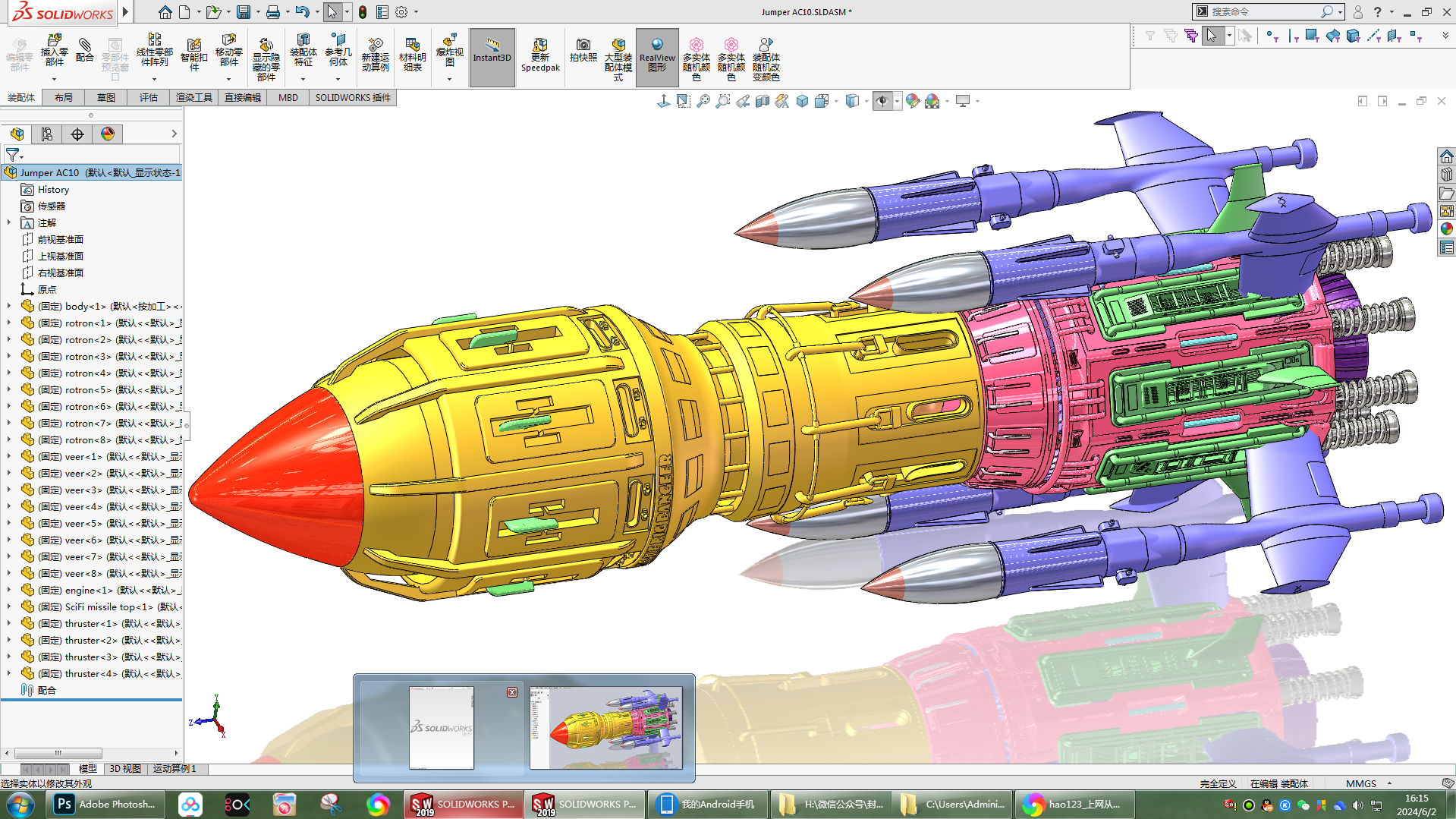Open the 爆炸视图 exploded view tool
Screen dimensions: 1456x819
(449, 50)
